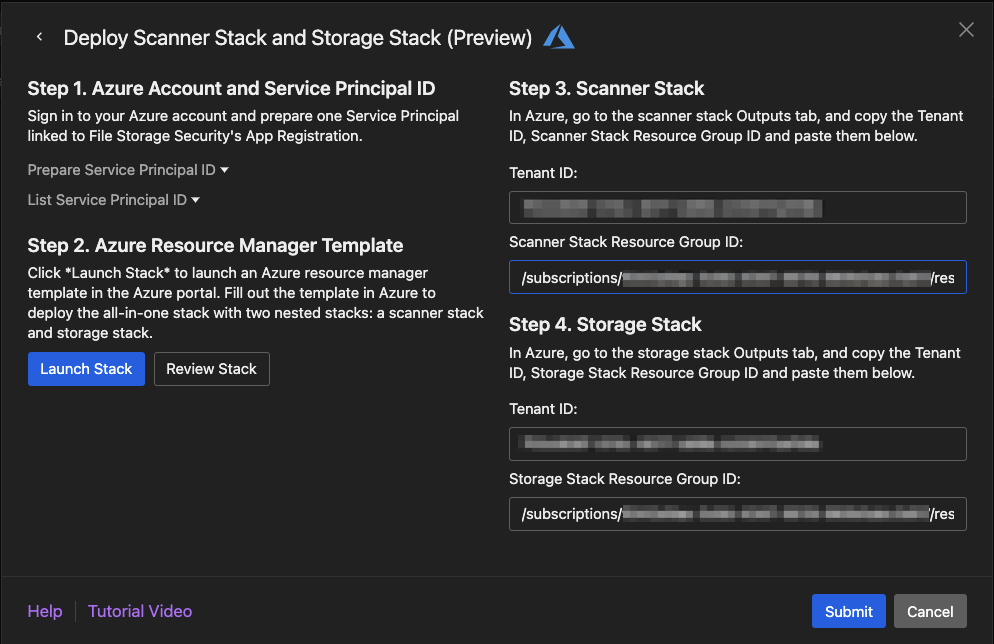Screen dimensions: 994x644
Task: Open Review Stack
Action: 211,369
